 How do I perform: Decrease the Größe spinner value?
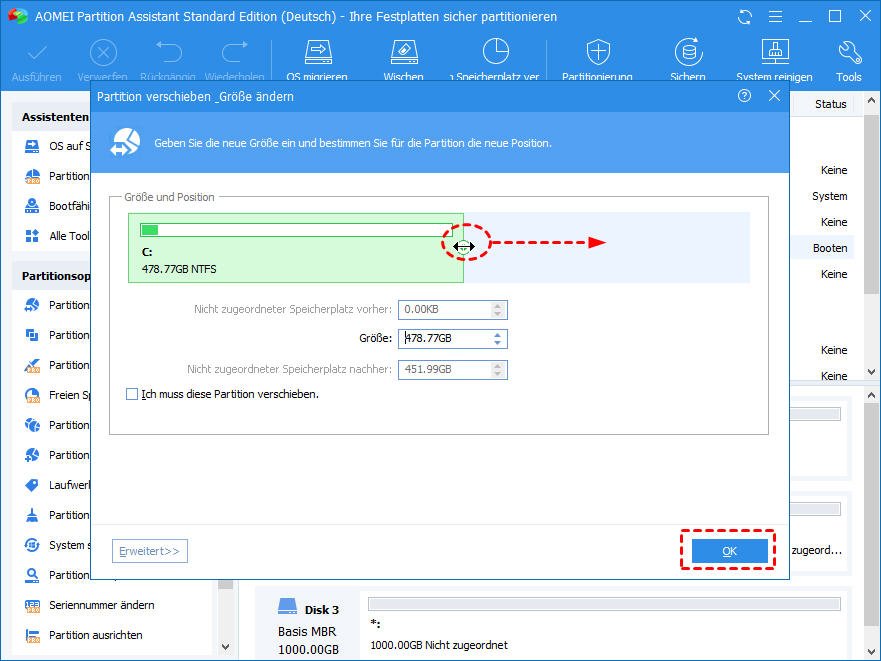[x=497, y=342]
